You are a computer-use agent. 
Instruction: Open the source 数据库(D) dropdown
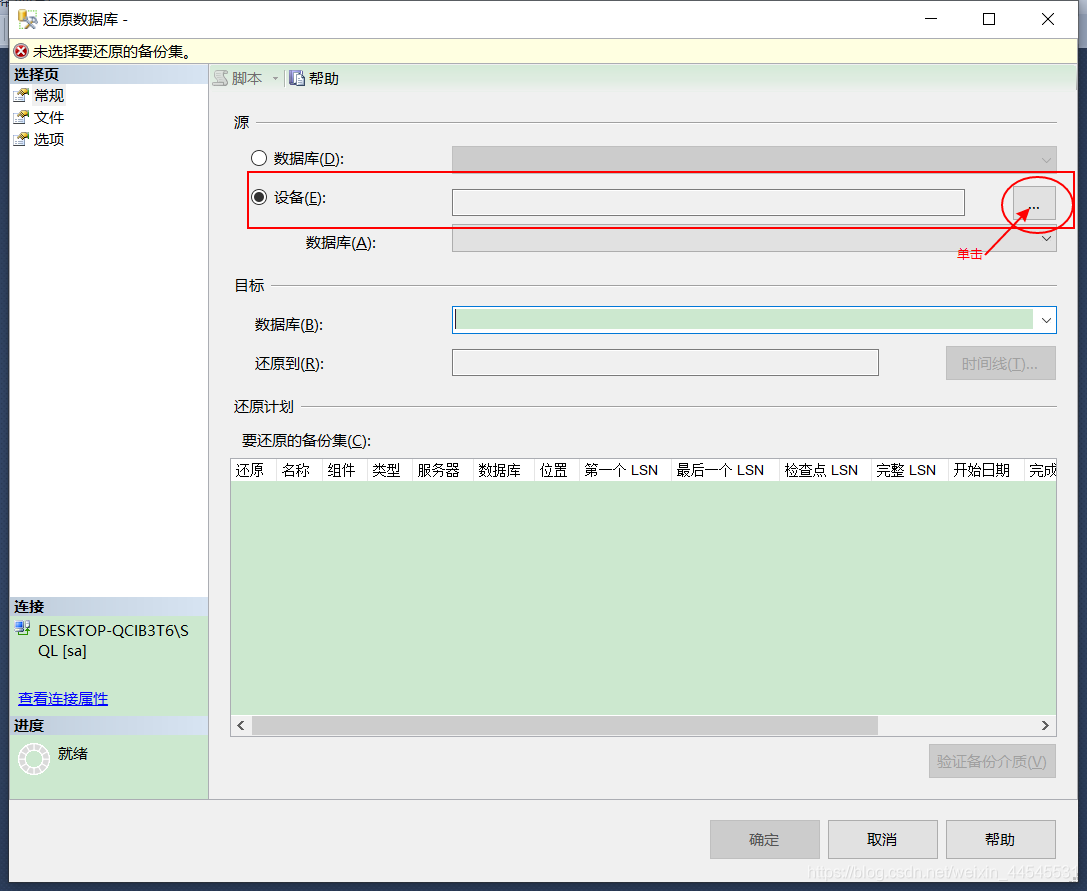pos(1045,159)
